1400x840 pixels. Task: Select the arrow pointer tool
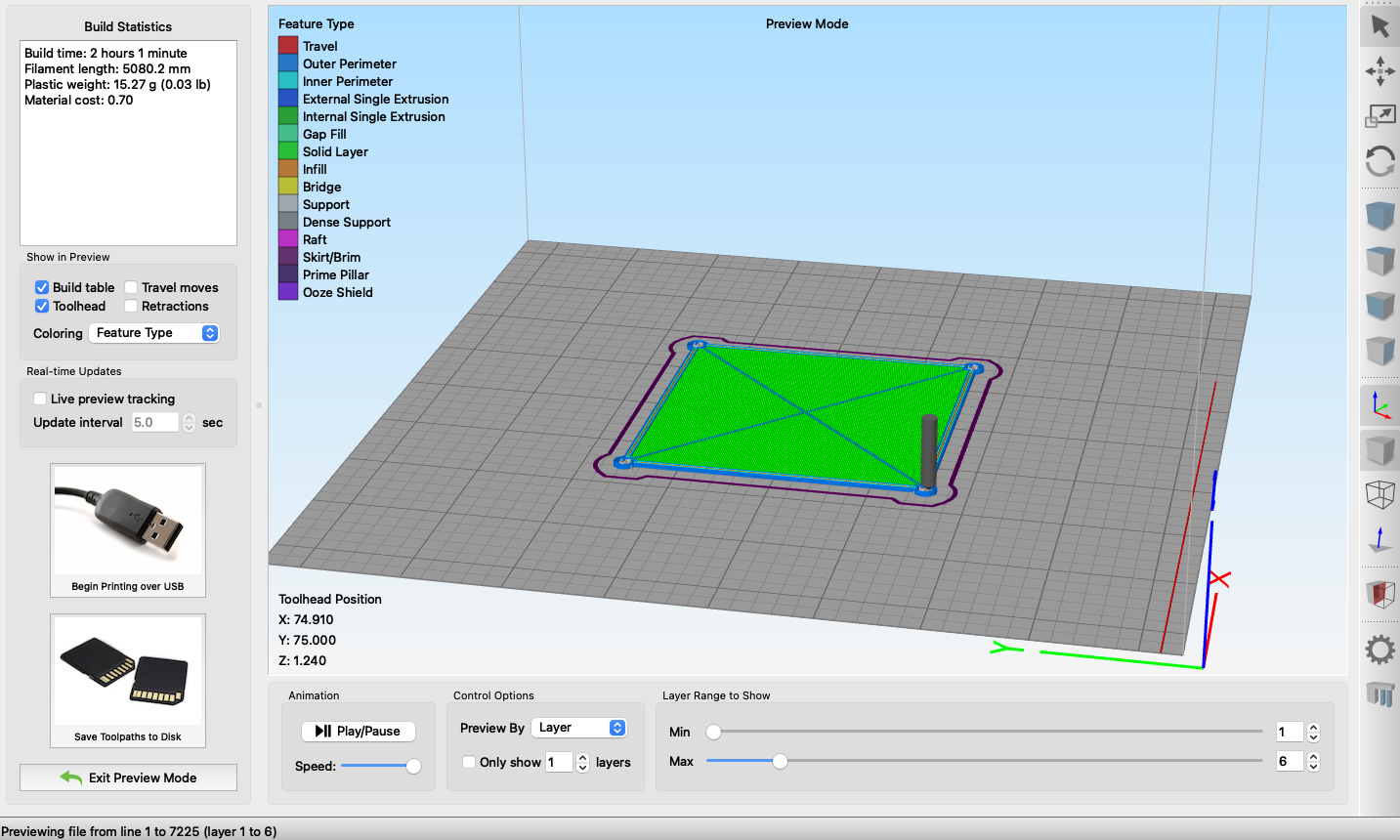click(x=1379, y=25)
